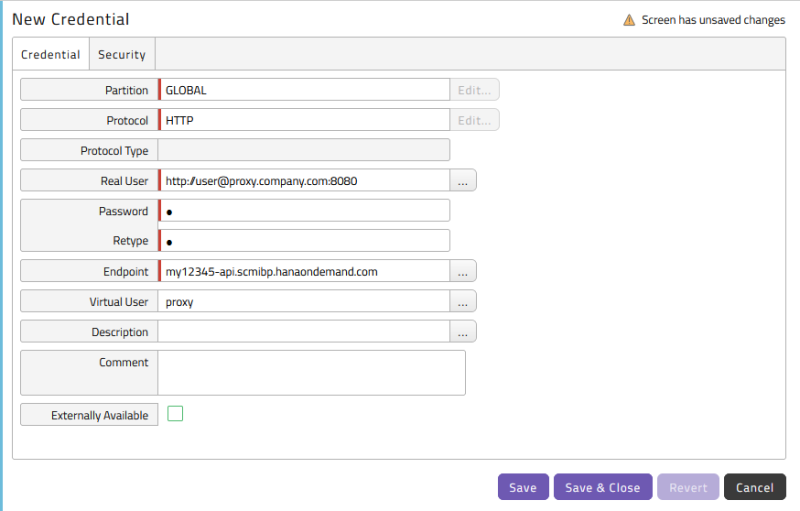Click into the Endpoint field
Screen dimensions: 800x511
coord(304,271)
